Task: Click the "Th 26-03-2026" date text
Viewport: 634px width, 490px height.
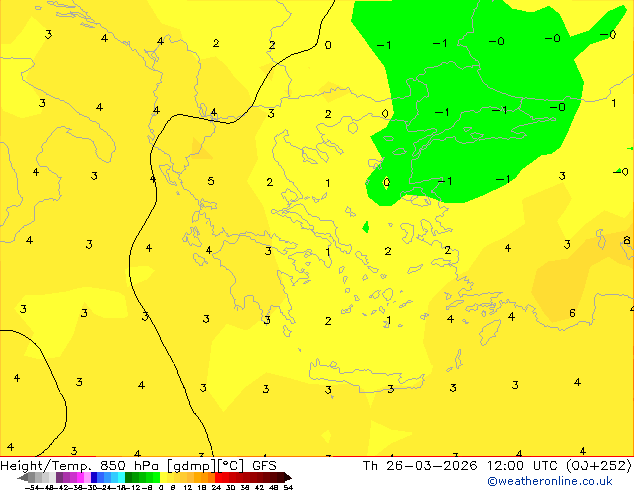Action: point(420,466)
